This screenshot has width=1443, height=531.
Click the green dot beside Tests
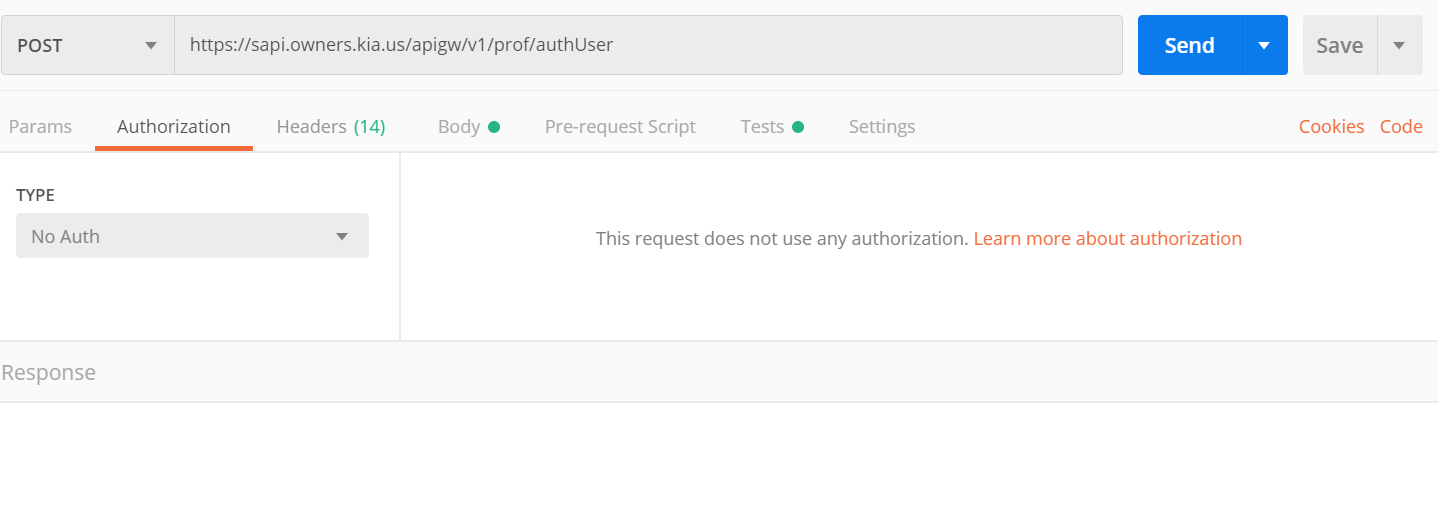(x=798, y=127)
